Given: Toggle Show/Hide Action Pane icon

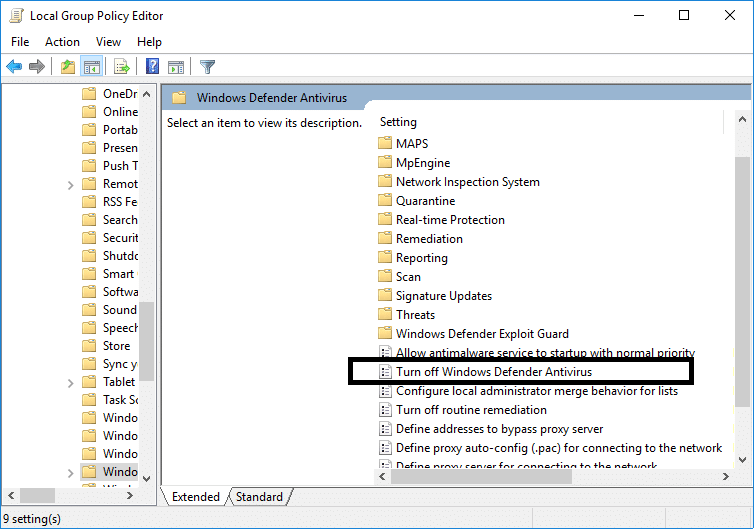Looking at the screenshot, I should (x=176, y=67).
